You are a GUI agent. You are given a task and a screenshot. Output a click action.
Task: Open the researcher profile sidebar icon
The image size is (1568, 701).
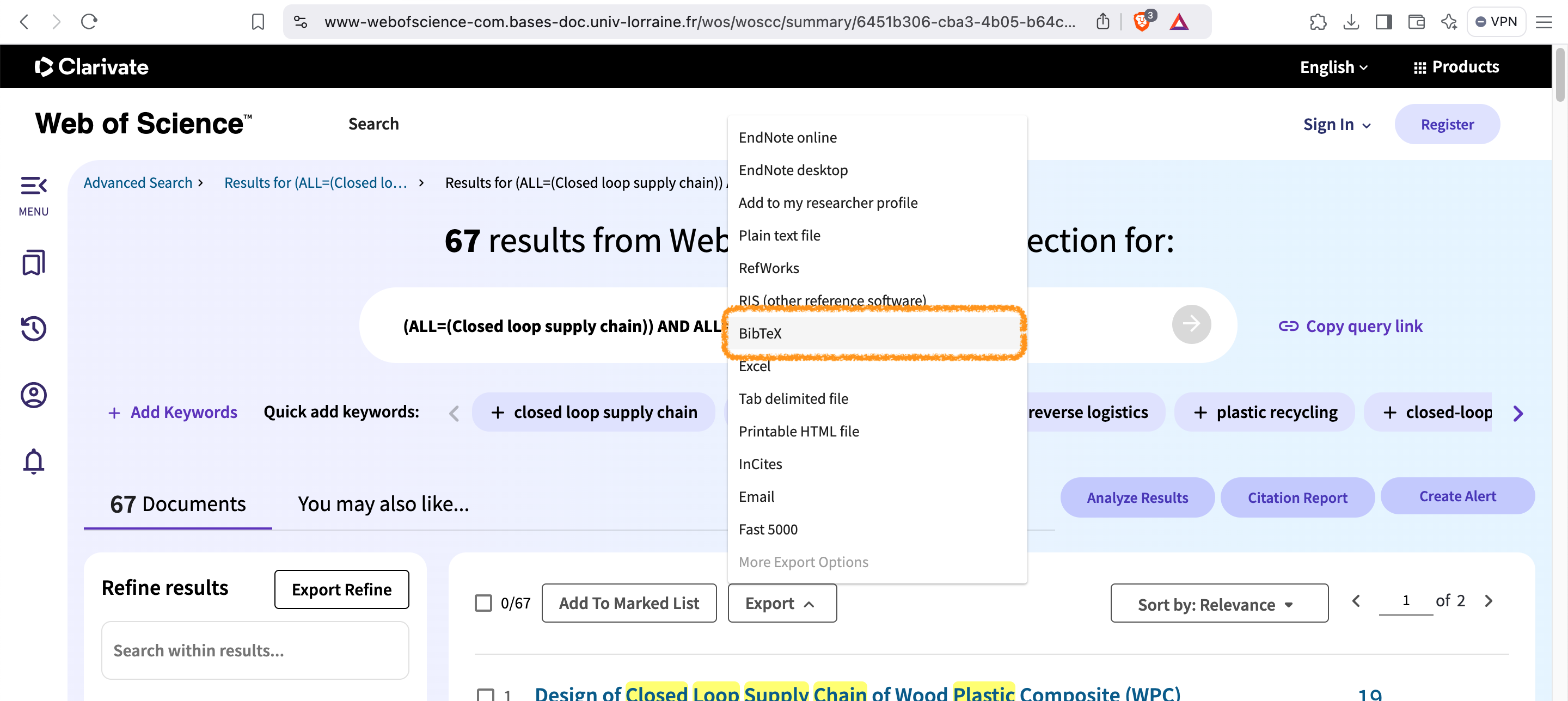[33, 395]
